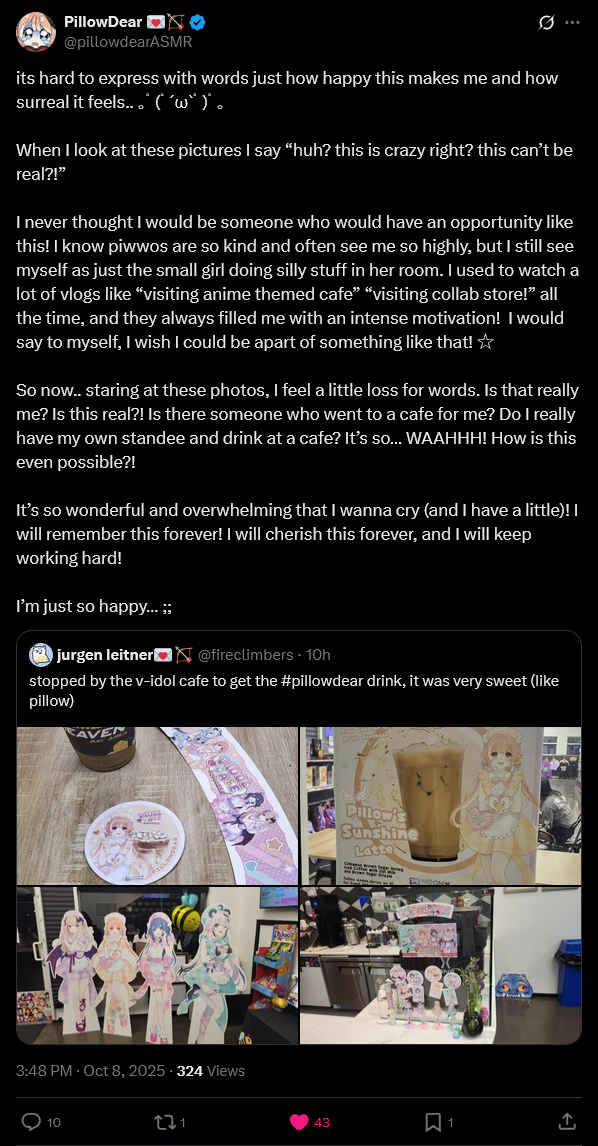Viewport: 598px width, 1146px height.
Task: Click the verified blue checkmark badge
Action: (198, 23)
